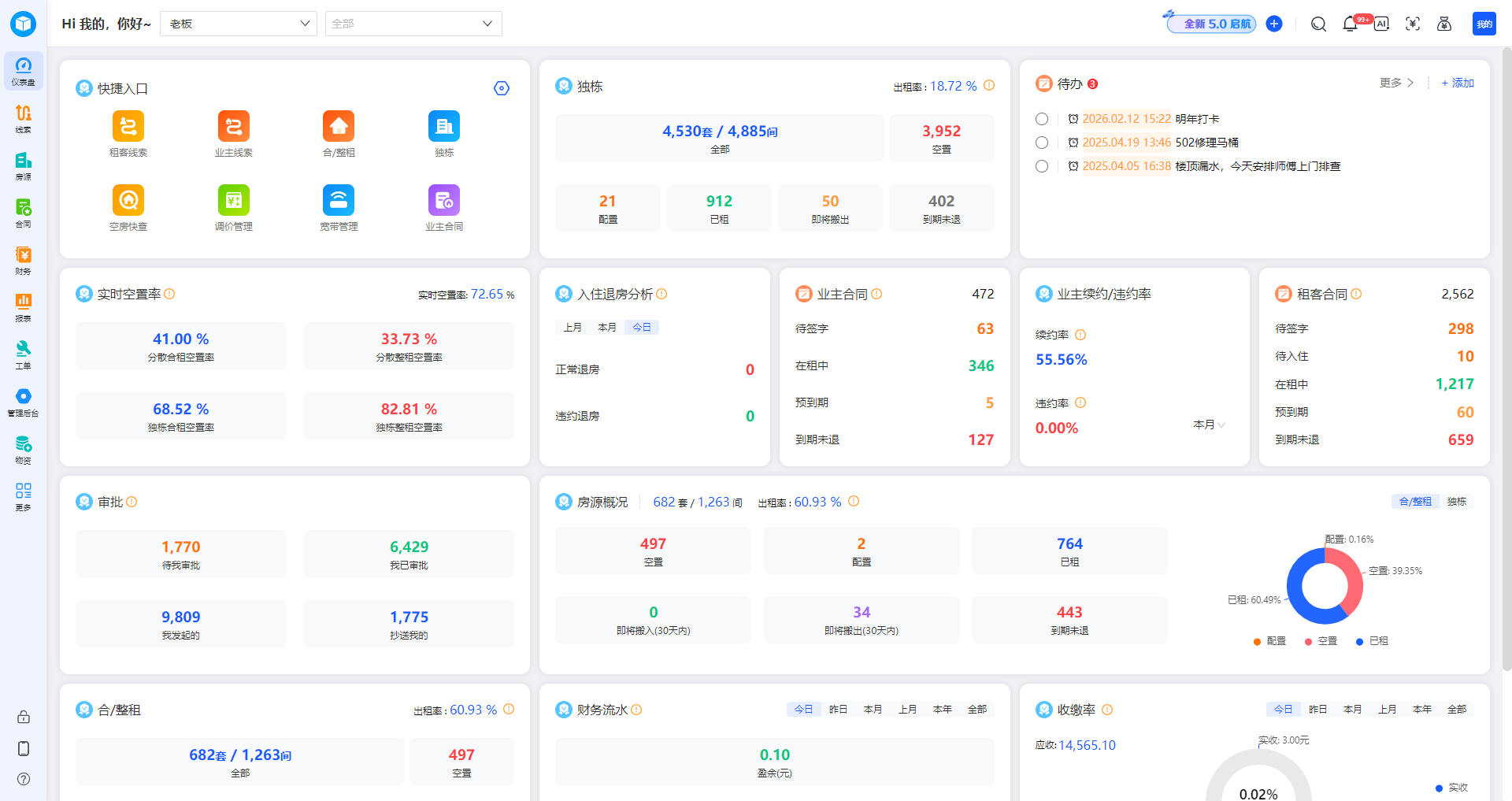1512x801 pixels.
Task: Go to 财务 in the left sidebar
Action: (24, 260)
